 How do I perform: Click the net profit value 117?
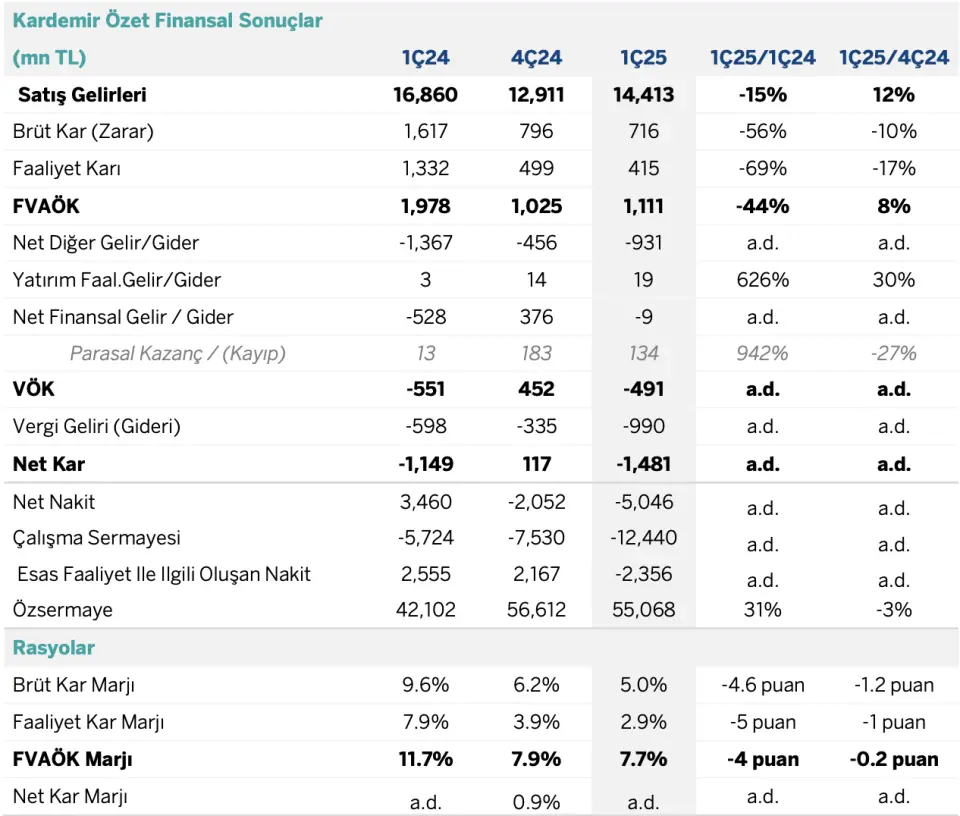536,464
